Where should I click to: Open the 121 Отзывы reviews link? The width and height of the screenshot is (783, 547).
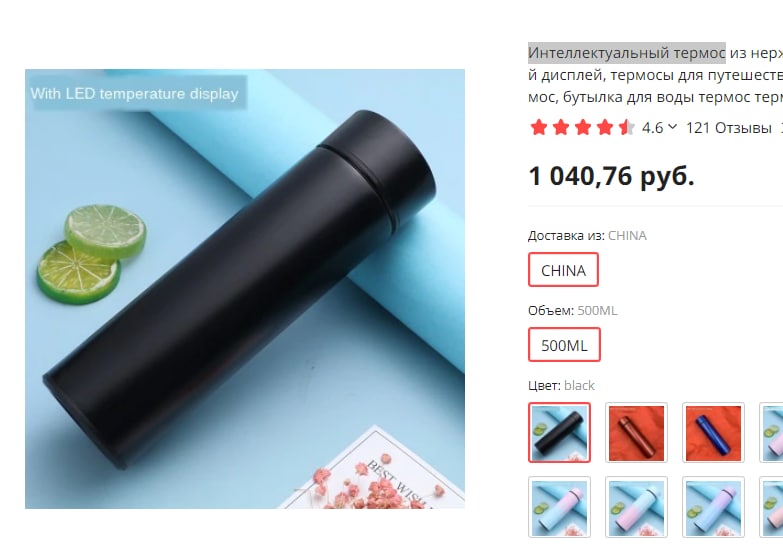point(729,128)
